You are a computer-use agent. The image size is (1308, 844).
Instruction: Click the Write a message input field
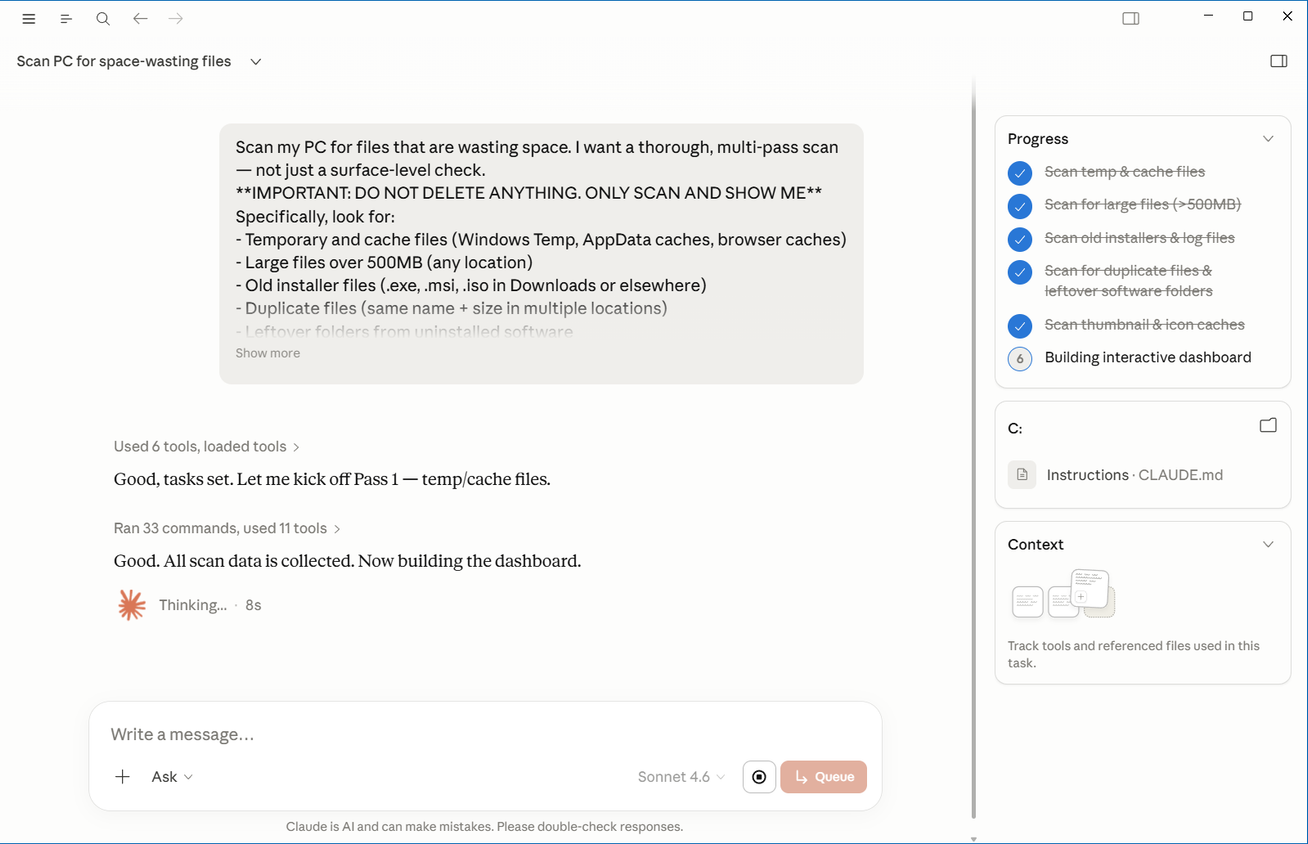coord(485,735)
